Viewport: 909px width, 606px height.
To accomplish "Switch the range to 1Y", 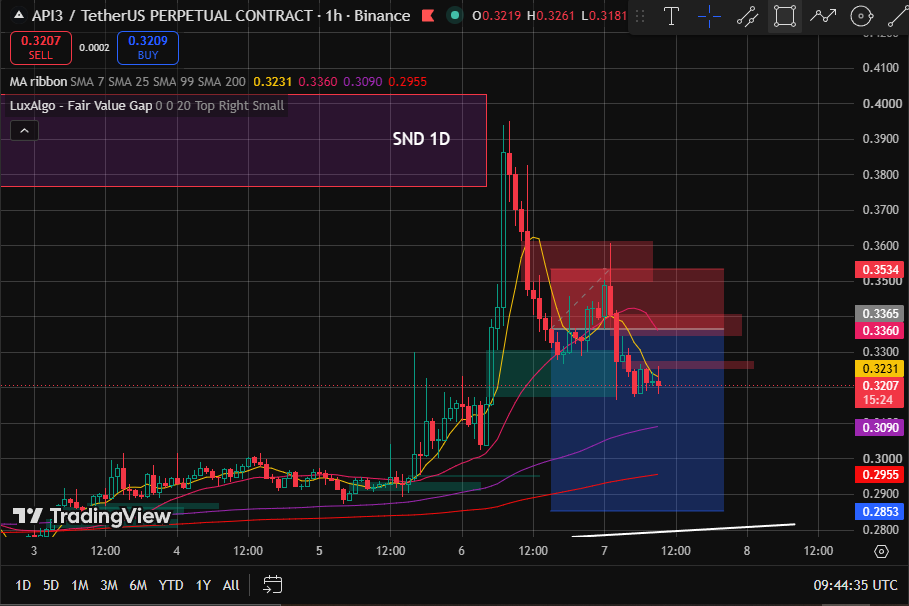I will pyautogui.click(x=203, y=585).
